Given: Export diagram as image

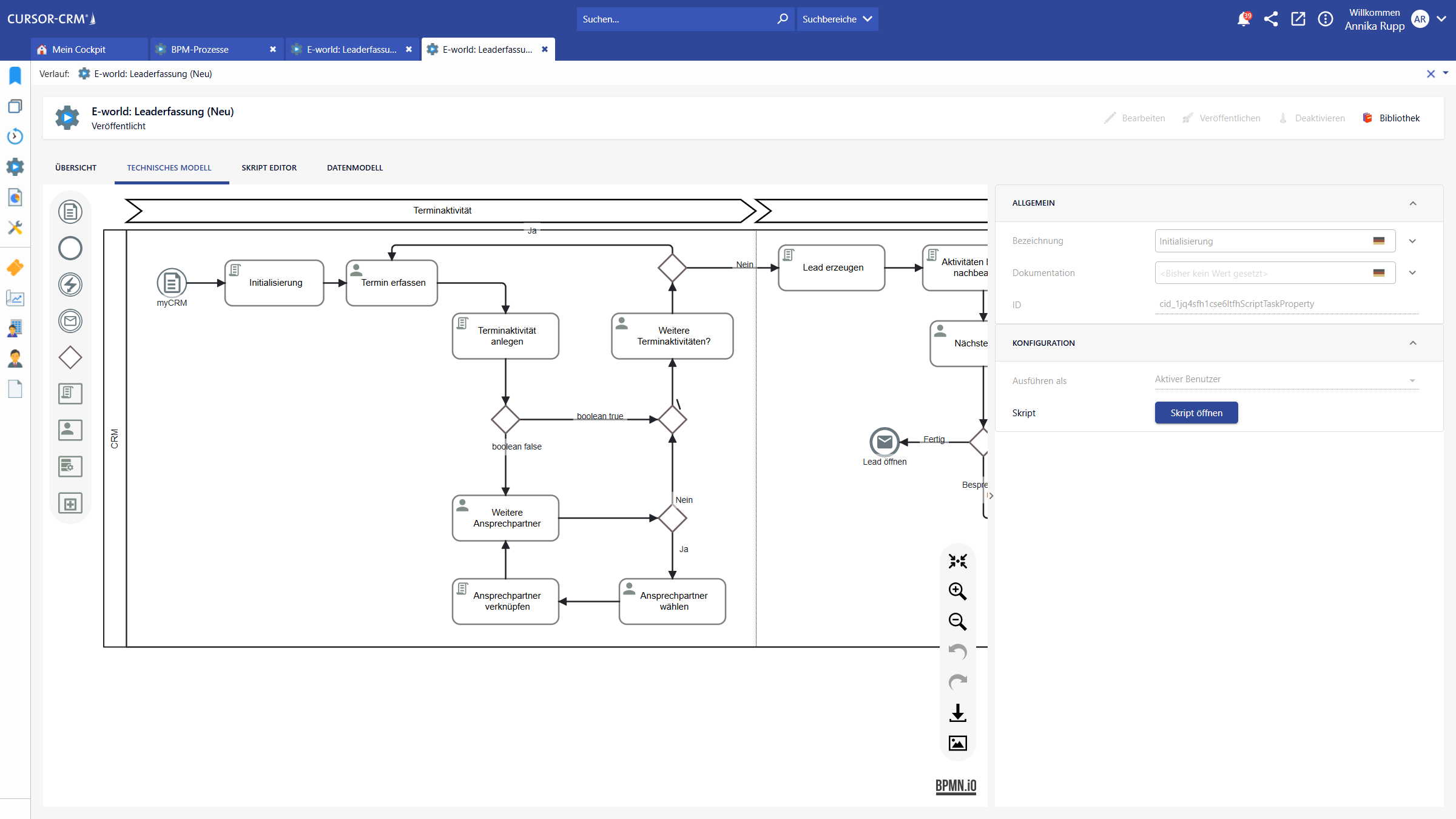Looking at the screenshot, I should (x=957, y=743).
